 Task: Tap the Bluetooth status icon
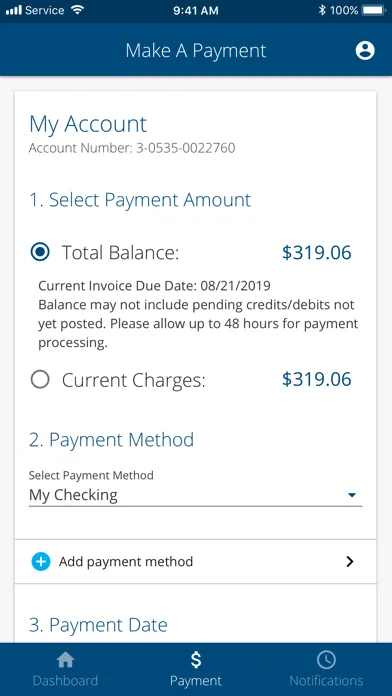[x=322, y=10]
